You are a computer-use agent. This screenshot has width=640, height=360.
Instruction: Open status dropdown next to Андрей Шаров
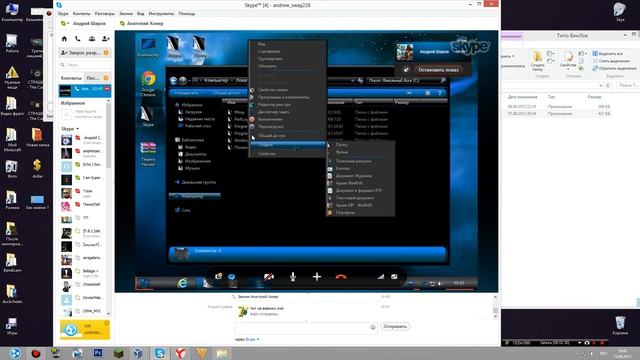tap(68, 24)
